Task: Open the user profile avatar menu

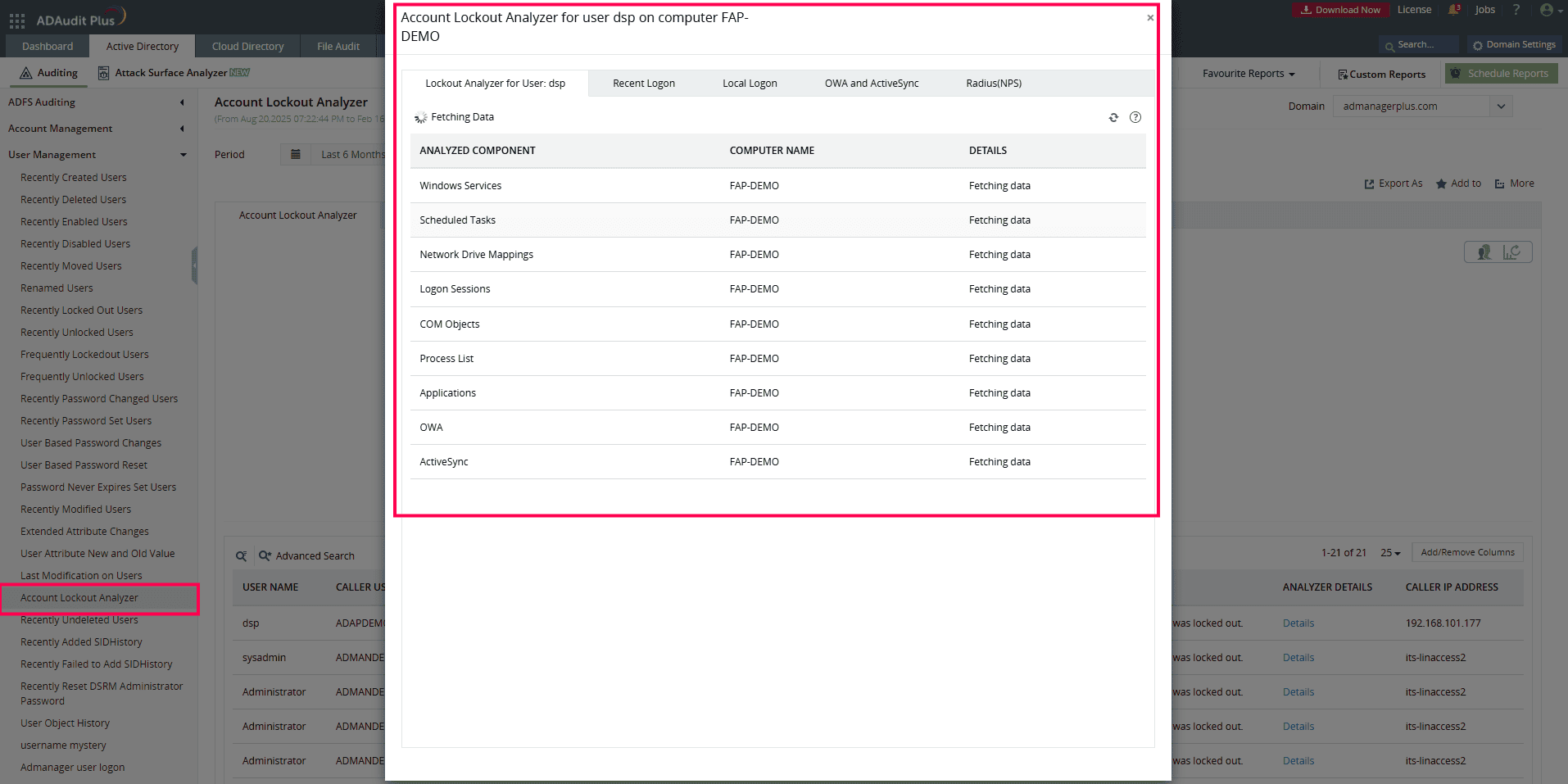Action: pos(1547,10)
